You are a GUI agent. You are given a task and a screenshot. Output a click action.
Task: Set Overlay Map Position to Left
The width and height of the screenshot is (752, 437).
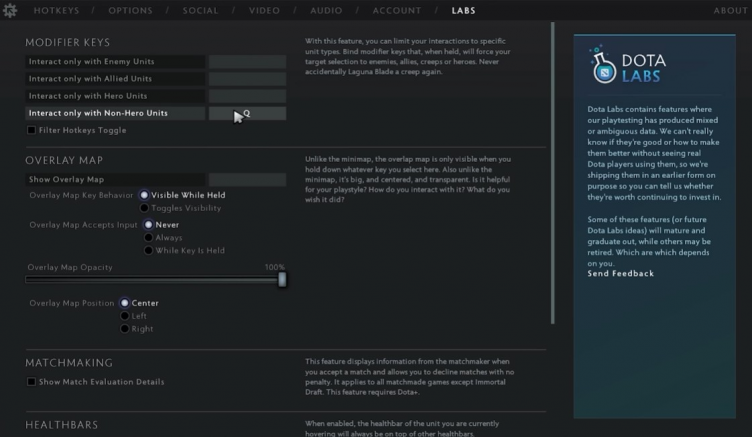(125, 316)
